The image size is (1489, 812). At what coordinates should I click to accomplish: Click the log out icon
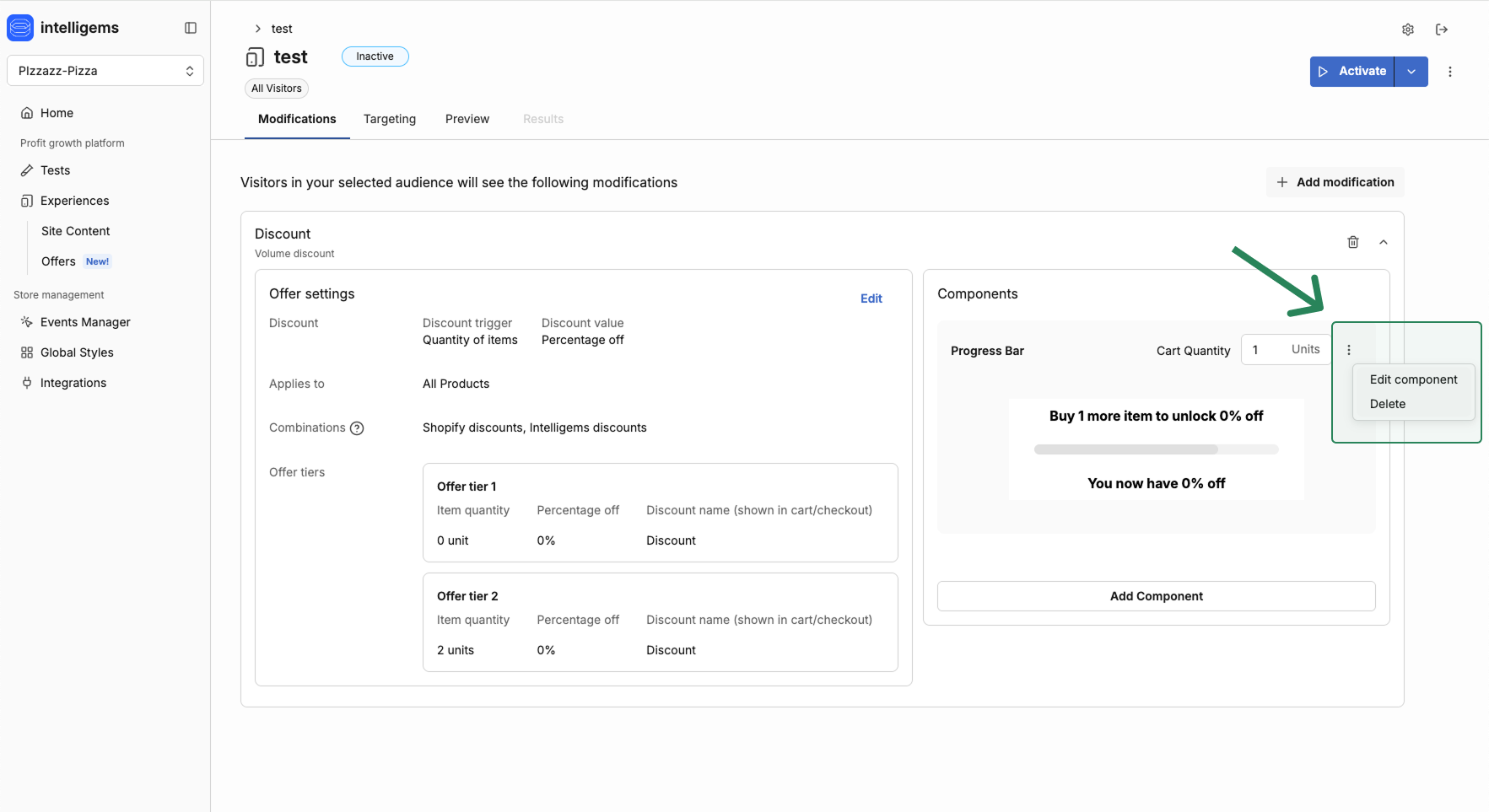click(x=1442, y=30)
